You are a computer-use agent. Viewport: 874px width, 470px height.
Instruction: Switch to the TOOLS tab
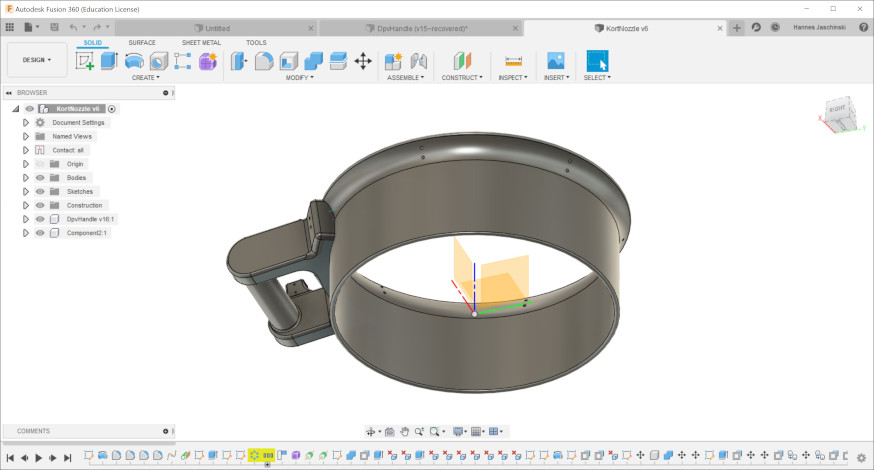click(256, 42)
